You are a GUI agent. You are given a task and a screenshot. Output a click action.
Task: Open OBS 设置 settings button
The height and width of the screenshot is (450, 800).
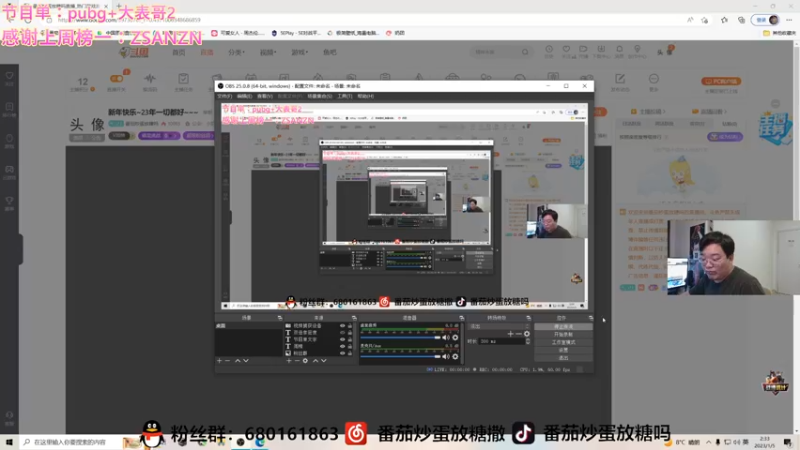click(563, 350)
